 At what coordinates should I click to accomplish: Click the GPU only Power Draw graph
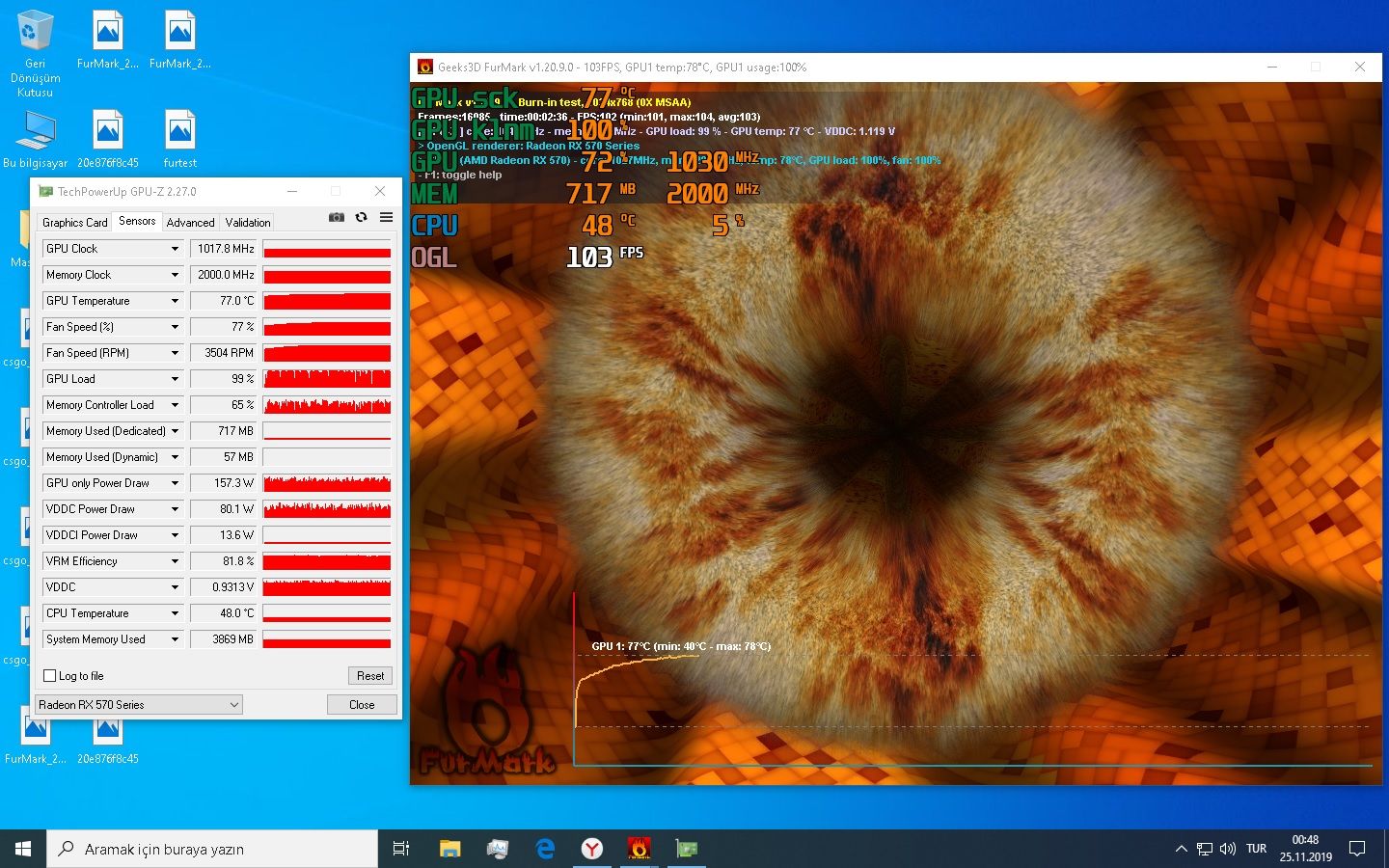point(327,483)
